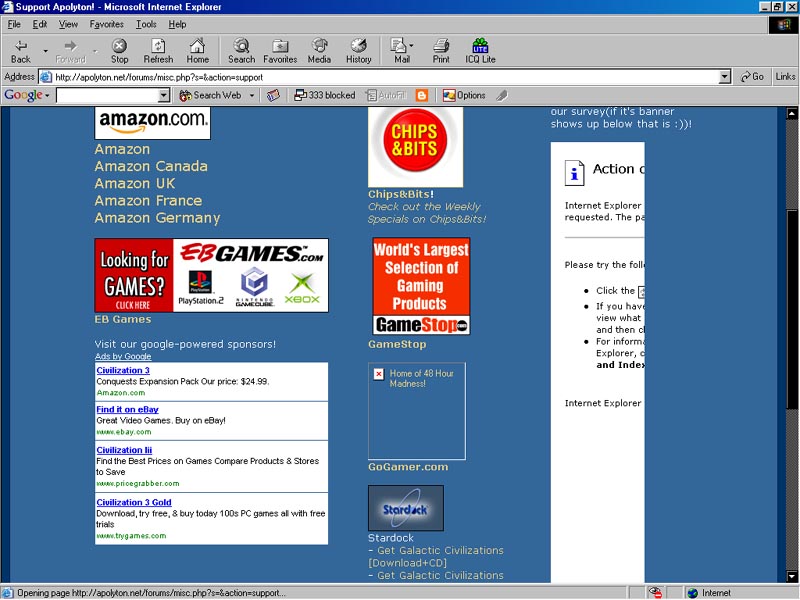Image resolution: width=800 pixels, height=600 pixels.
Task: Stop the page from loading
Action: coord(119,51)
